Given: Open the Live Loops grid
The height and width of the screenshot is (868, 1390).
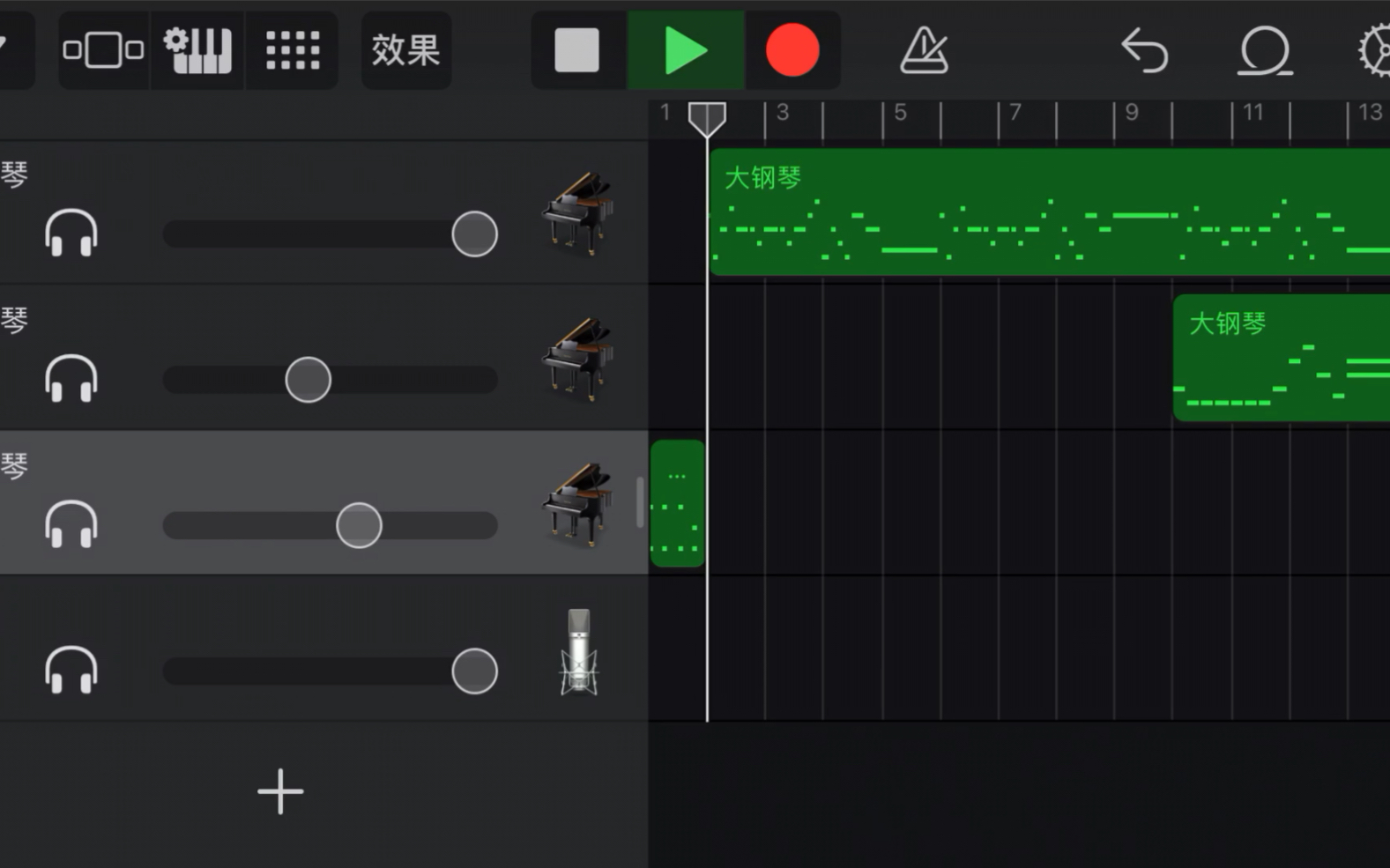Looking at the screenshot, I should point(293,50).
